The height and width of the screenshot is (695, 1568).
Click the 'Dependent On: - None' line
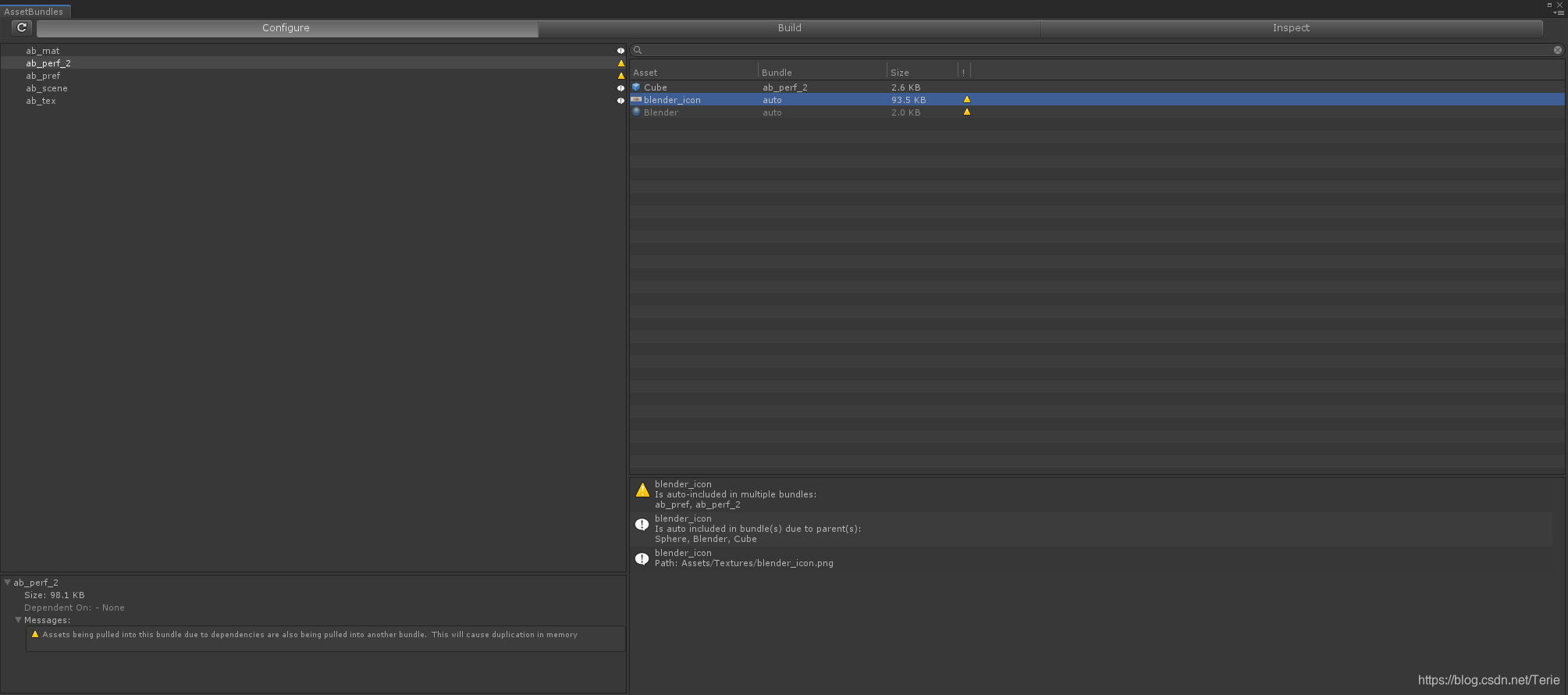tap(74, 608)
